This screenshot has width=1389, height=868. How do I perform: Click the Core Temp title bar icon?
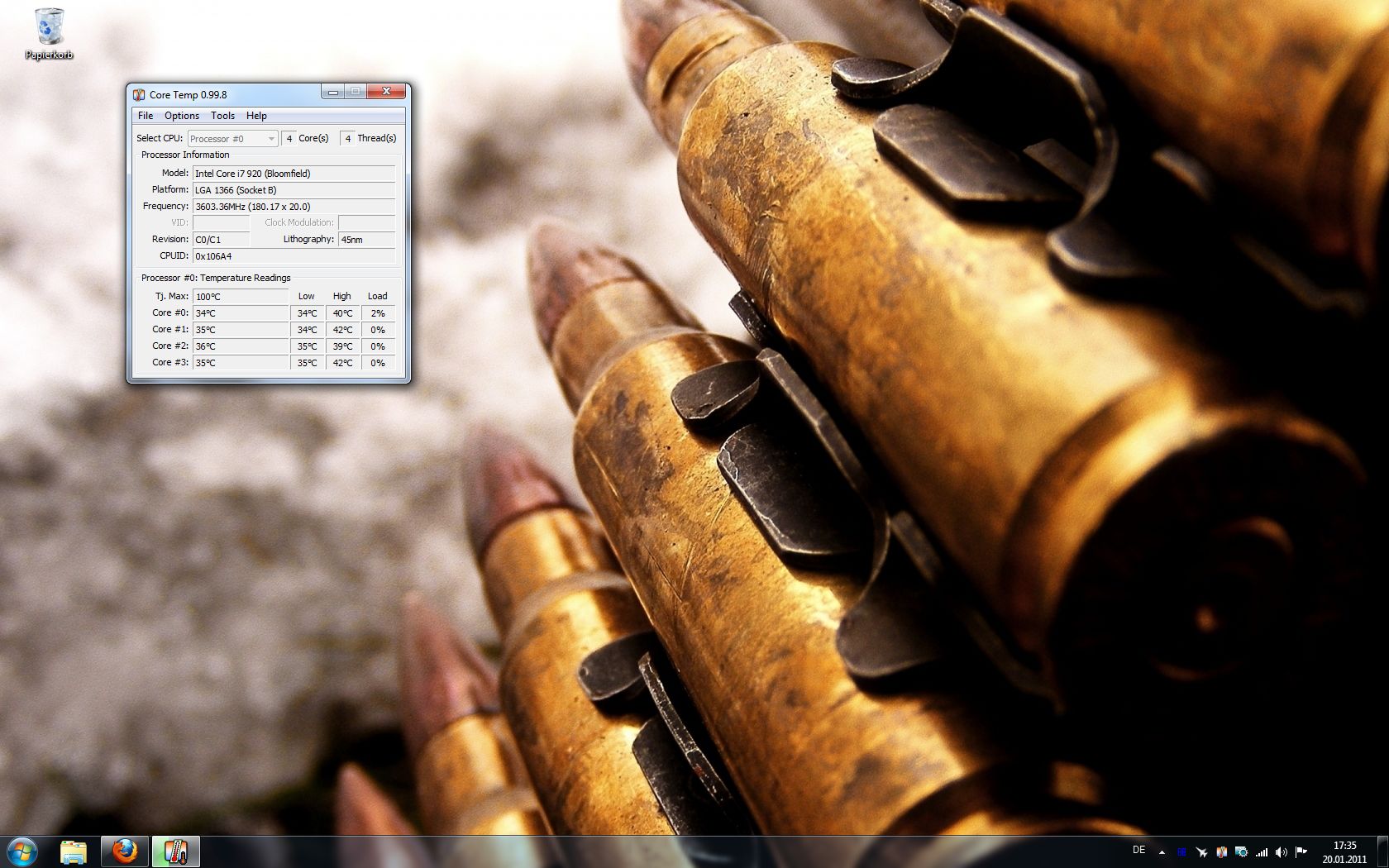pos(139,94)
